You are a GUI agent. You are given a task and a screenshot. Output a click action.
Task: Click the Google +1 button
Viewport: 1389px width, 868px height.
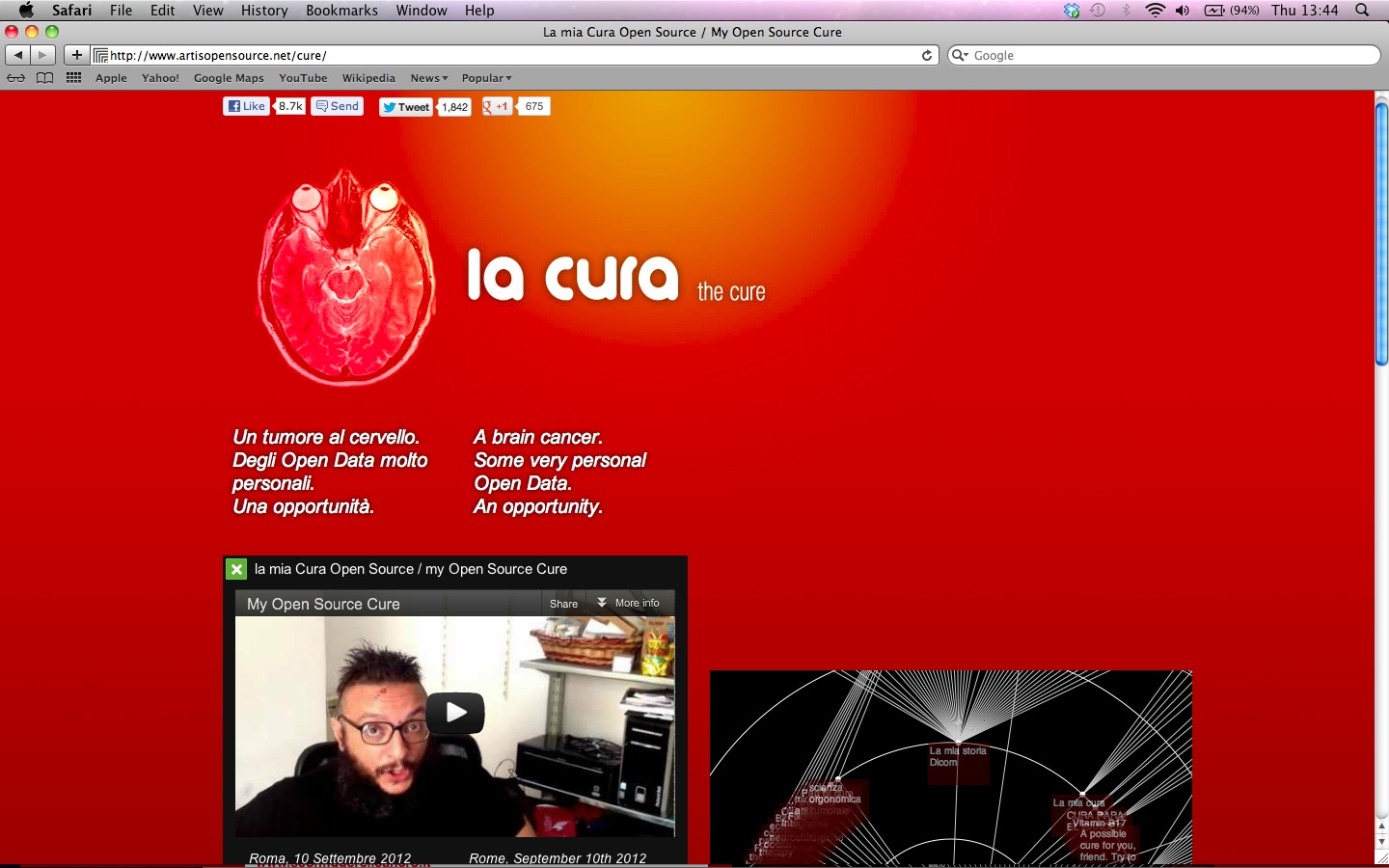pos(497,106)
